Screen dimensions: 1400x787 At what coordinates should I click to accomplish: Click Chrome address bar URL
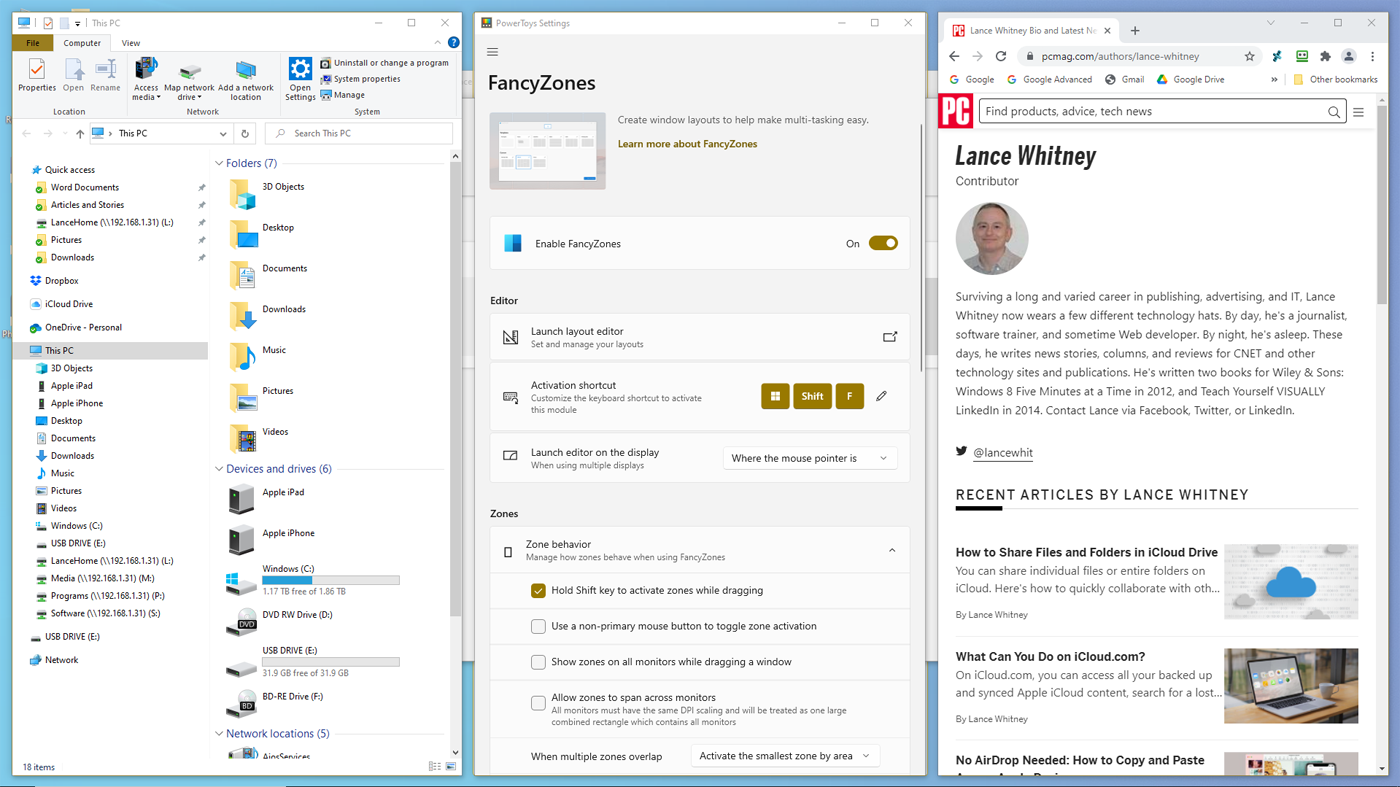[1120, 57]
